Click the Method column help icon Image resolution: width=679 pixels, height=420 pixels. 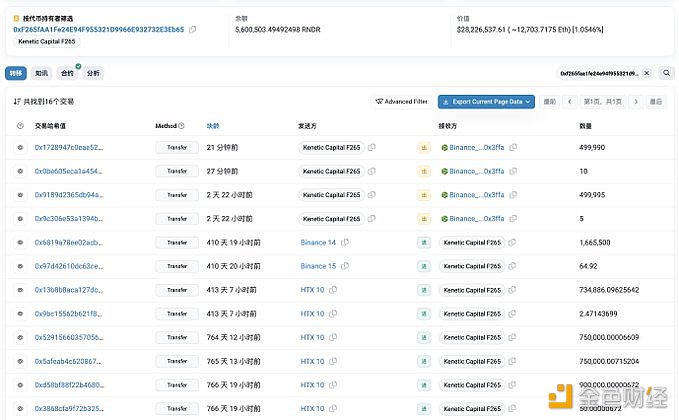[x=181, y=126]
